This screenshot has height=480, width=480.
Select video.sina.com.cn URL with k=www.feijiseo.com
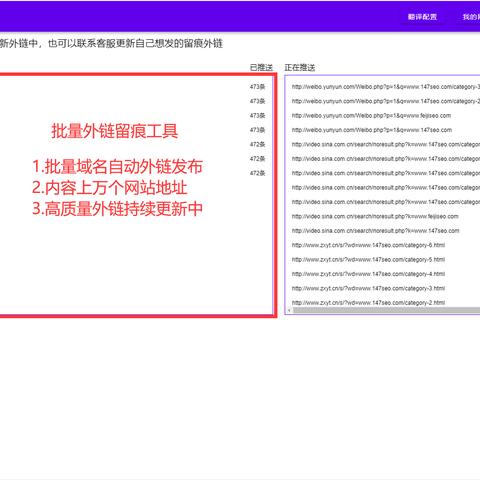375,216
